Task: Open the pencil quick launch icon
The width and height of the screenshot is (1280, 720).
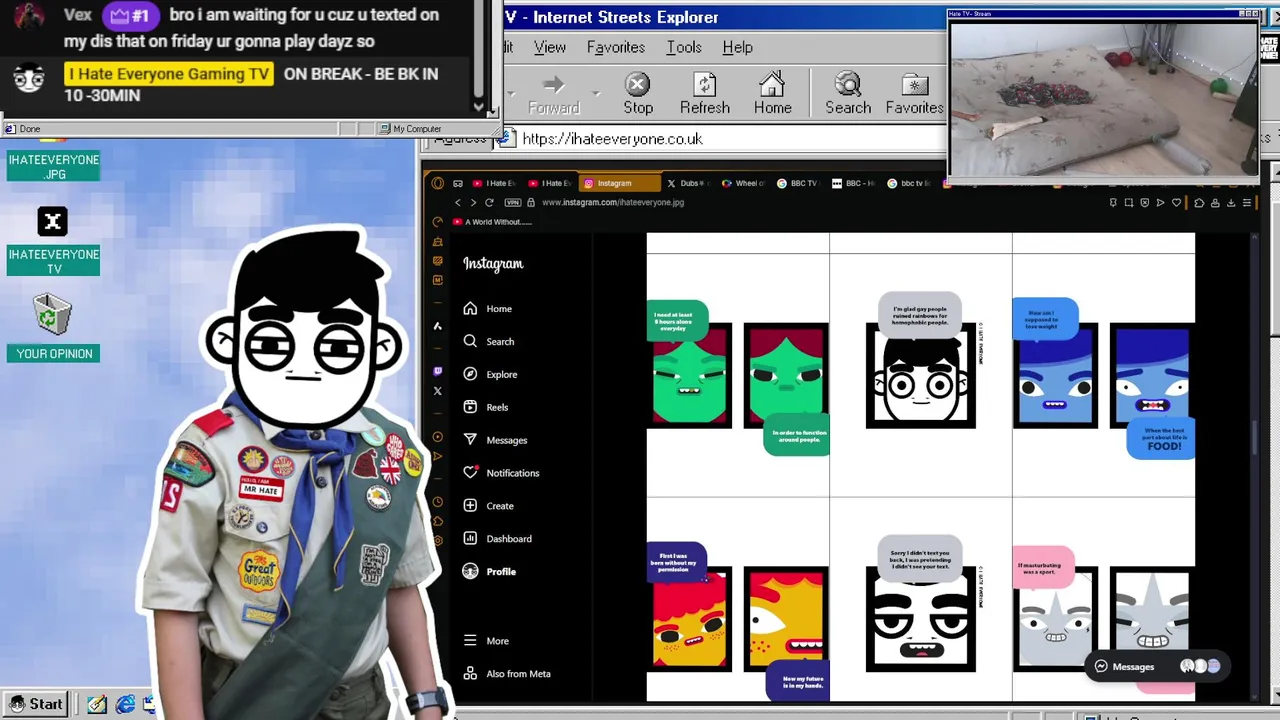Action: [x=97, y=705]
